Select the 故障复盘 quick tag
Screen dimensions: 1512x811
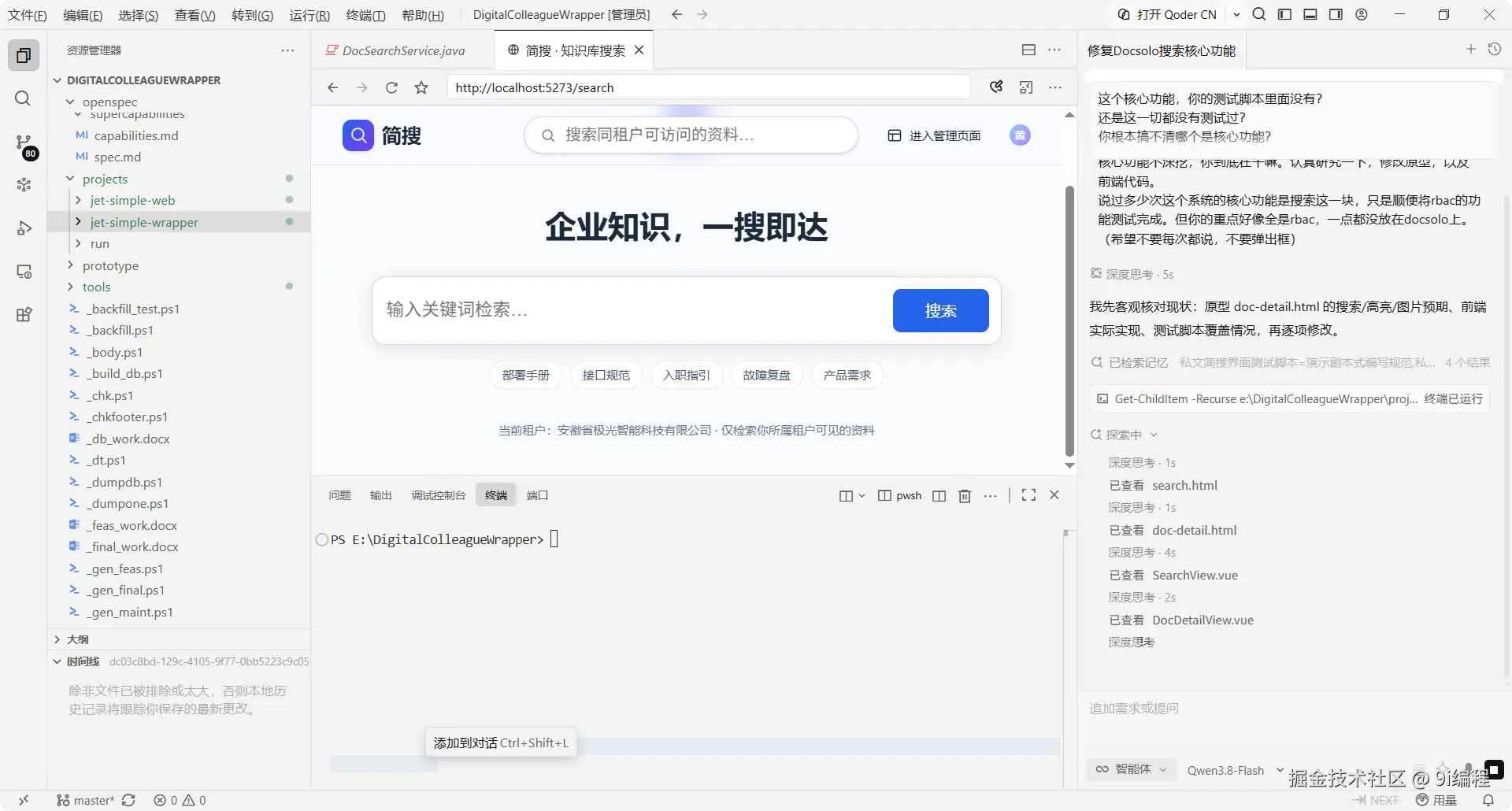pos(766,375)
